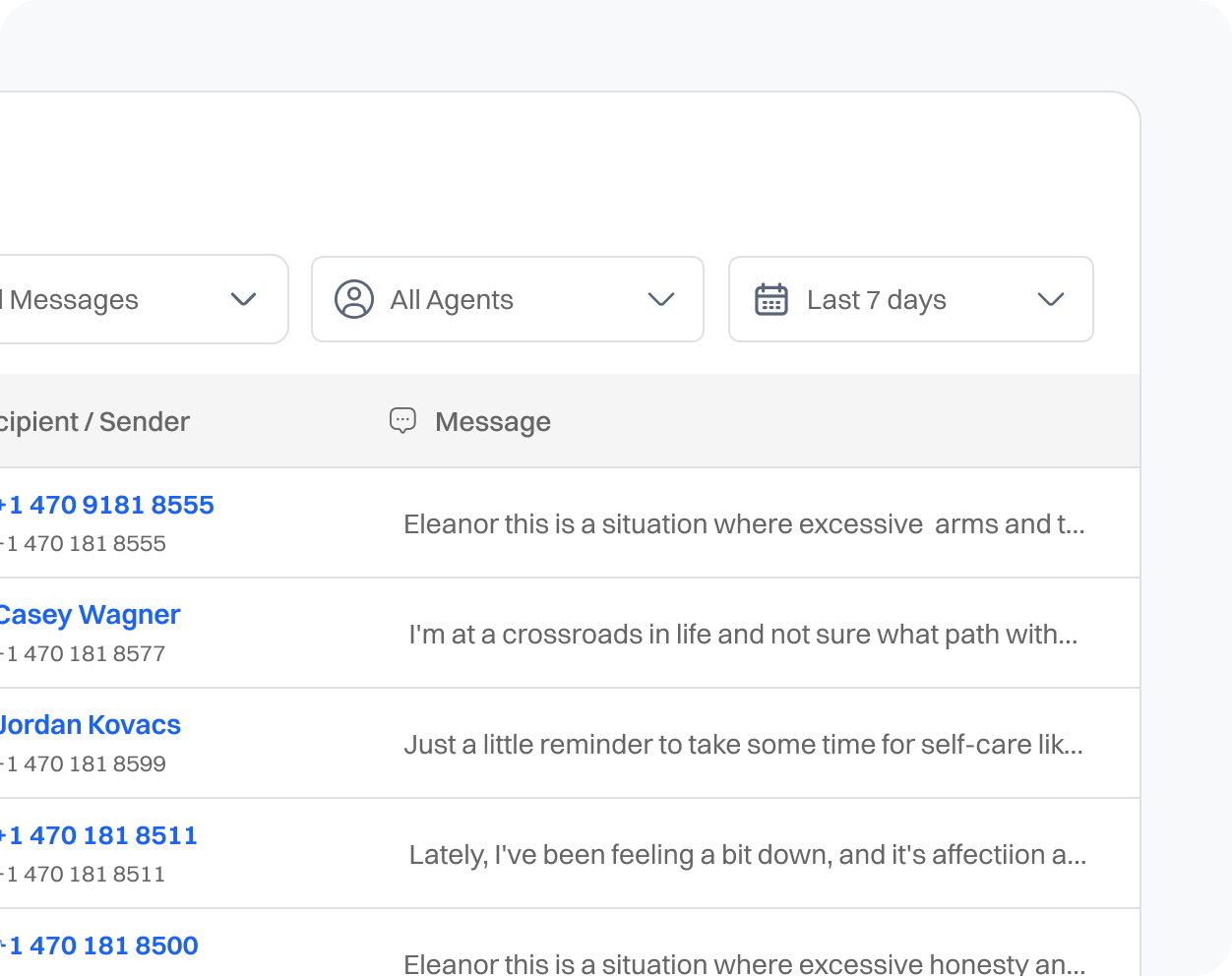Click the Recipient / Sender column header

[93, 421]
